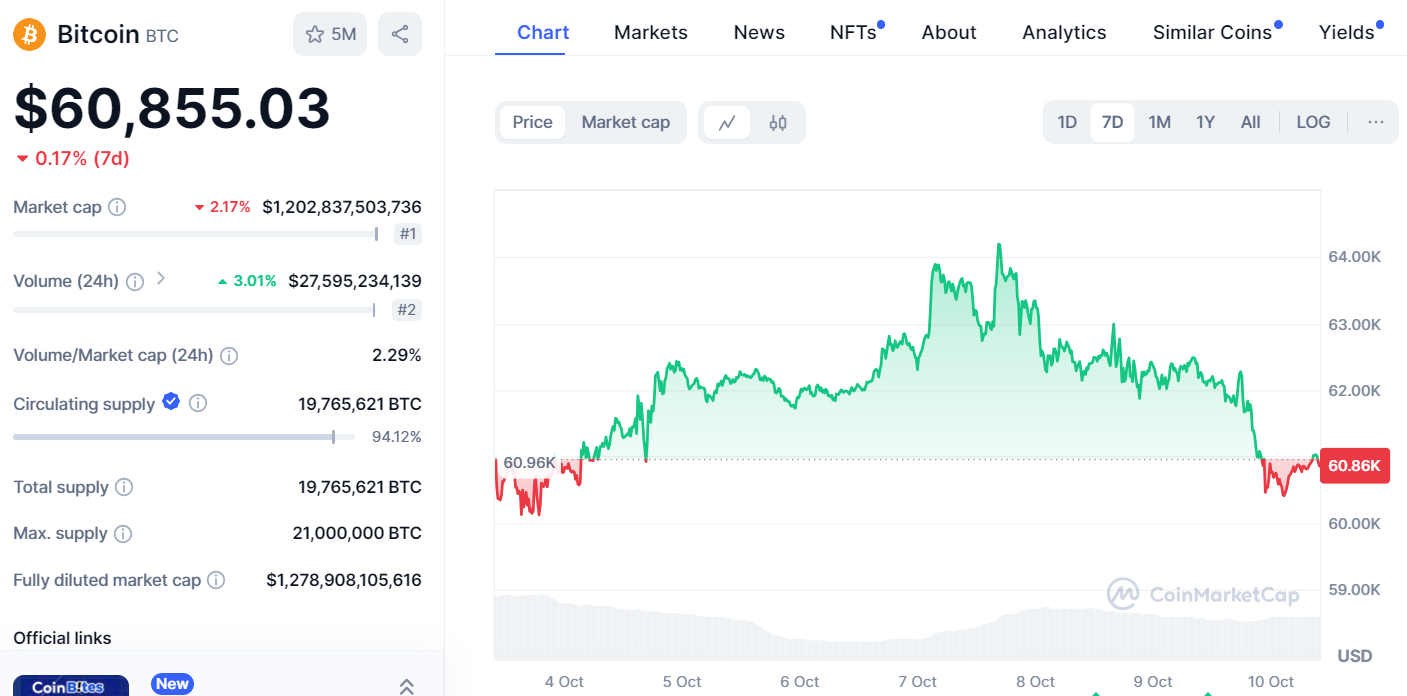Set chart range to All
This screenshot has height=696, width=1407.
1250,122
